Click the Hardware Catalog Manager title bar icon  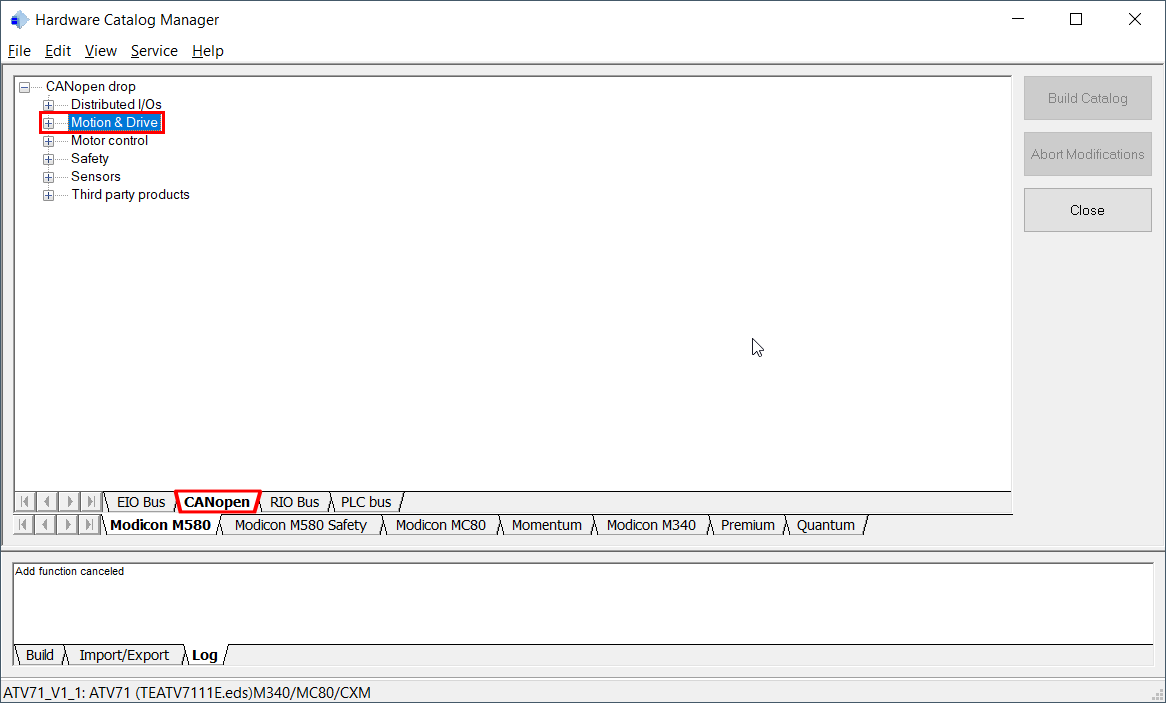click(19, 20)
